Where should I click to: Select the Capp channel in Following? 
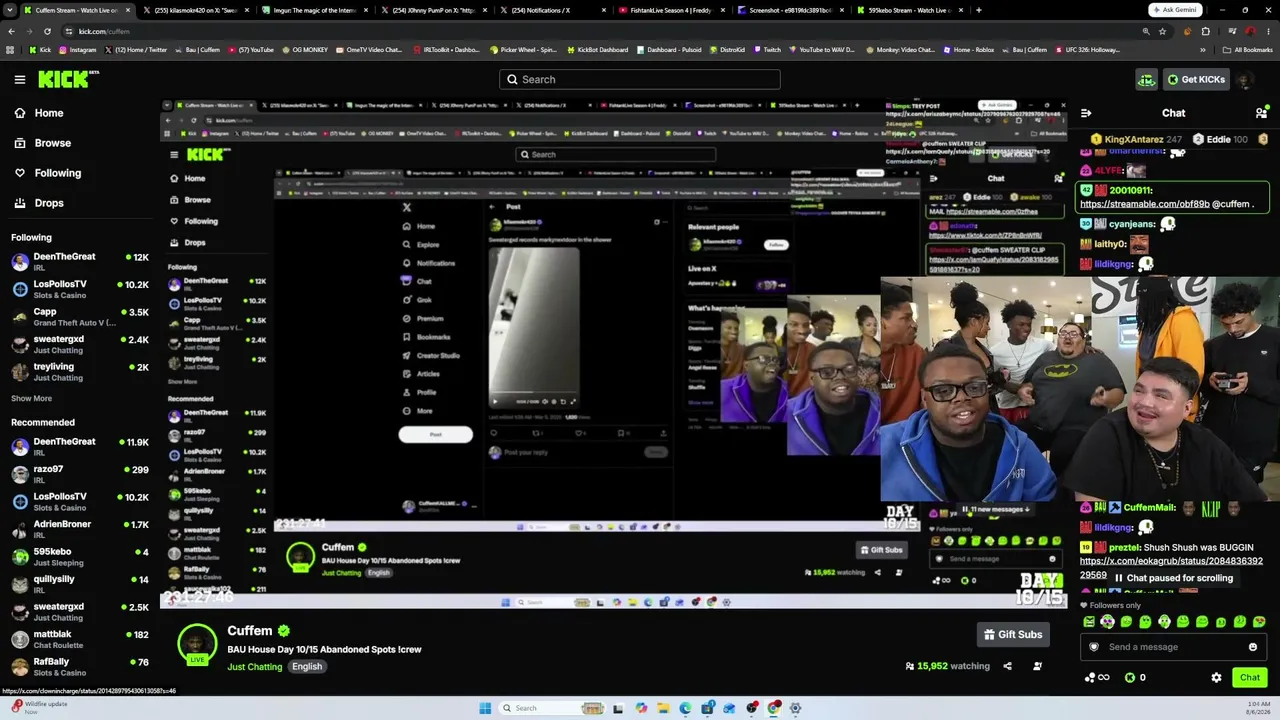(80, 317)
